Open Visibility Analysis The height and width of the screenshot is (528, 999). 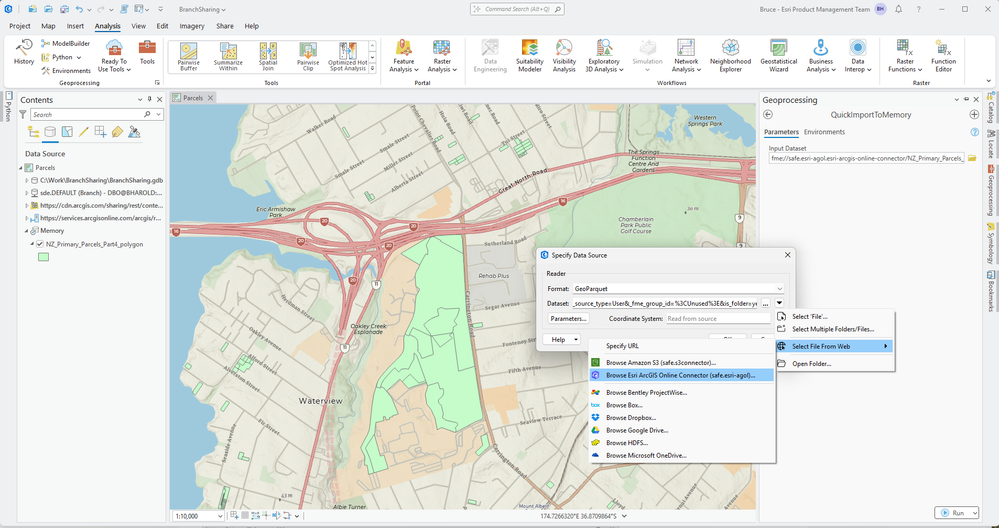click(564, 56)
